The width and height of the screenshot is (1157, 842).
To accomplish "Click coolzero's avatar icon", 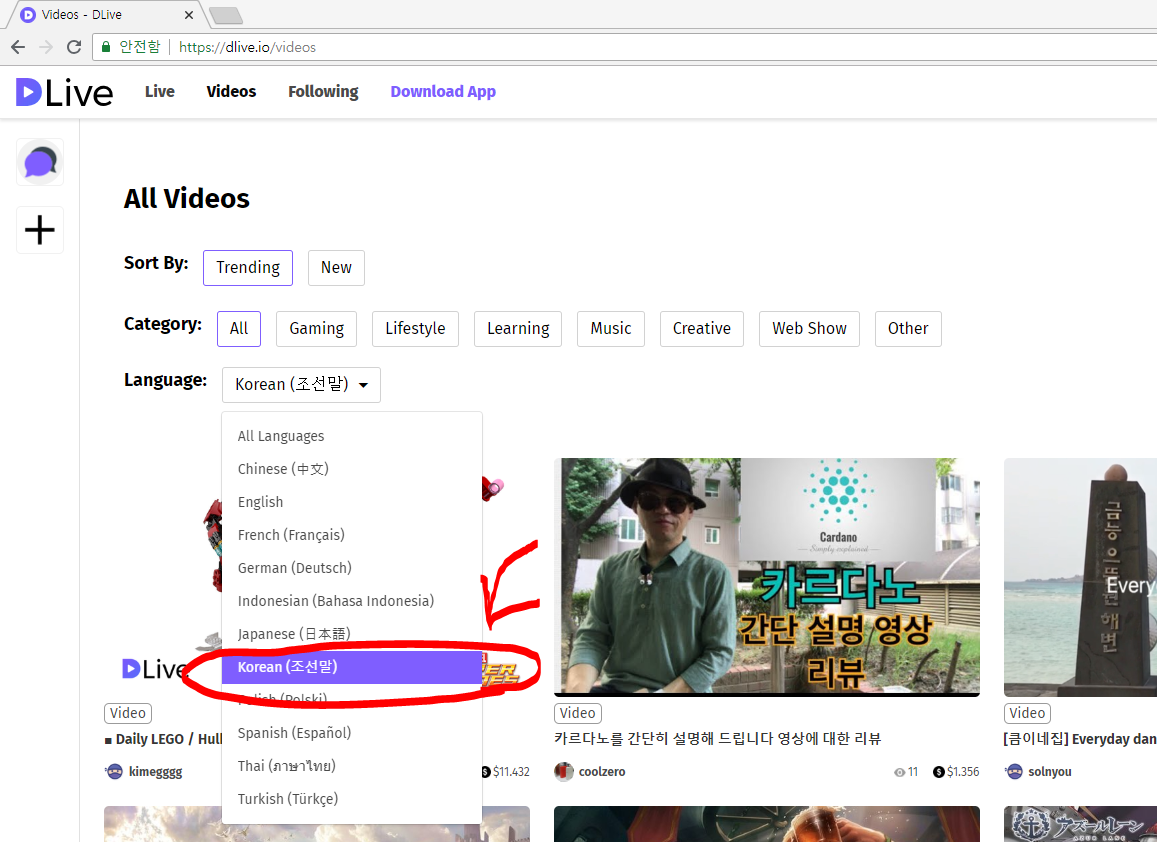I will click(564, 772).
